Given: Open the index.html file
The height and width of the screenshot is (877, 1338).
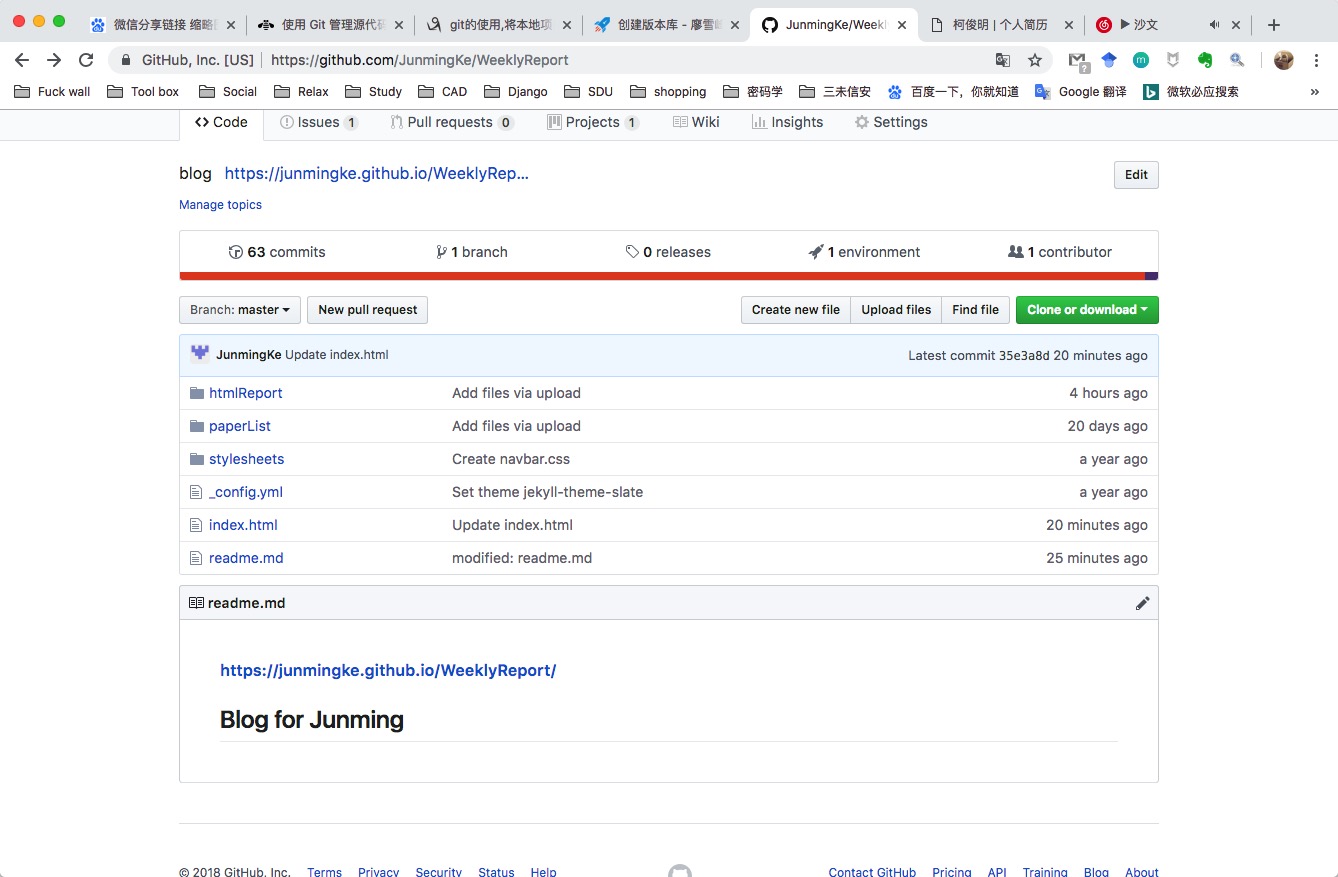Looking at the screenshot, I should 243,525.
